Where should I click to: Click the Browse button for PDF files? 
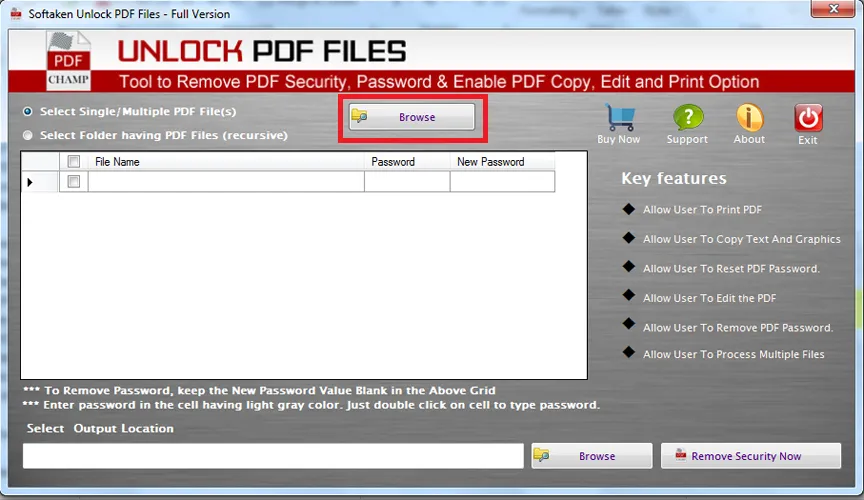(x=412, y=117)
